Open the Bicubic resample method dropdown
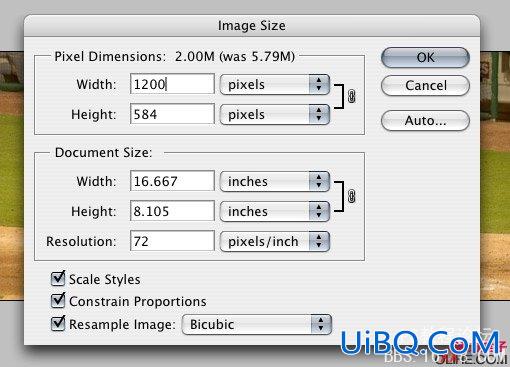The height and width of the screenshot is (367, 510). [257, 324]
